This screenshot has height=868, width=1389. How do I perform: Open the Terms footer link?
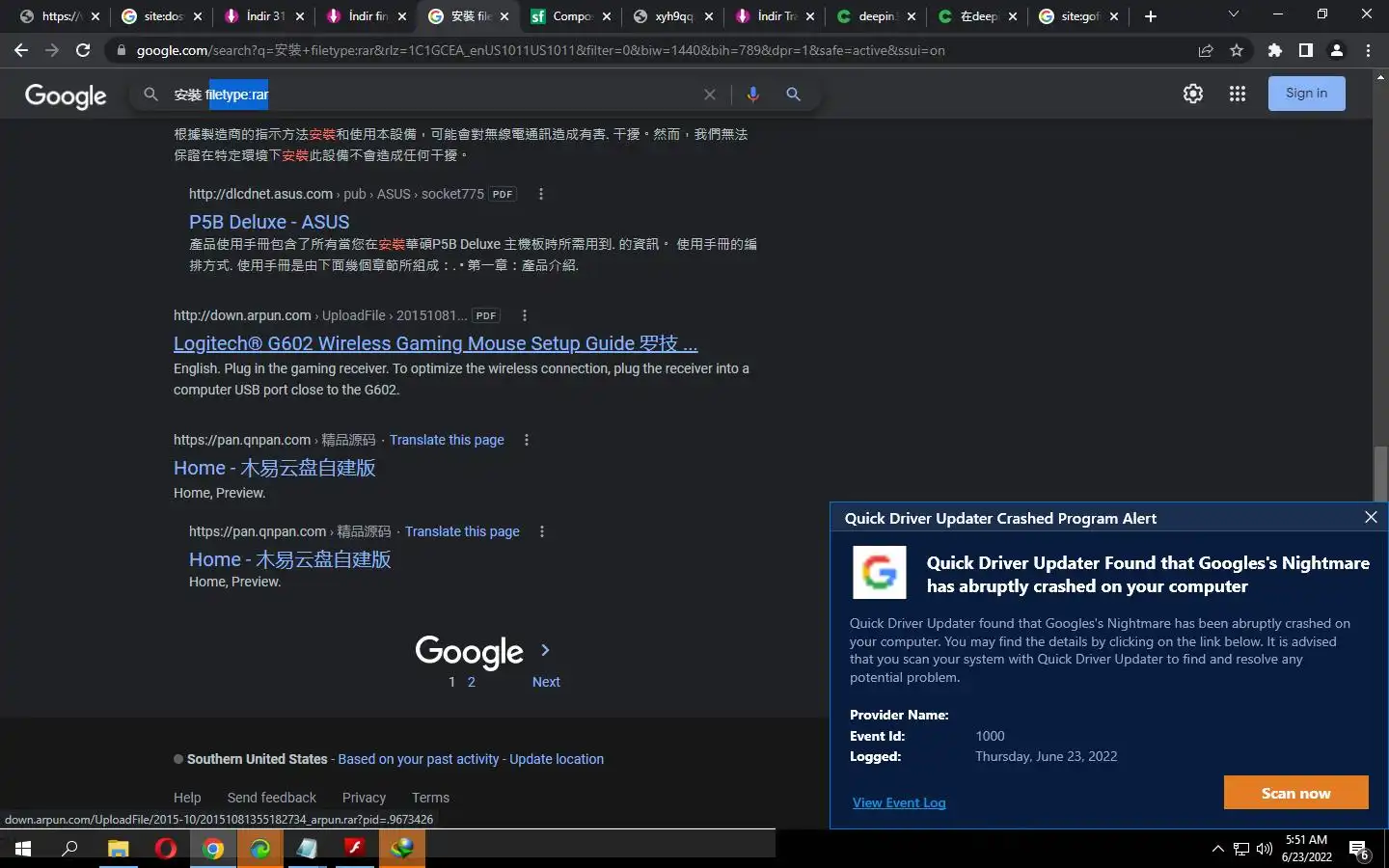pyautogui.click(x=430, y=798)
